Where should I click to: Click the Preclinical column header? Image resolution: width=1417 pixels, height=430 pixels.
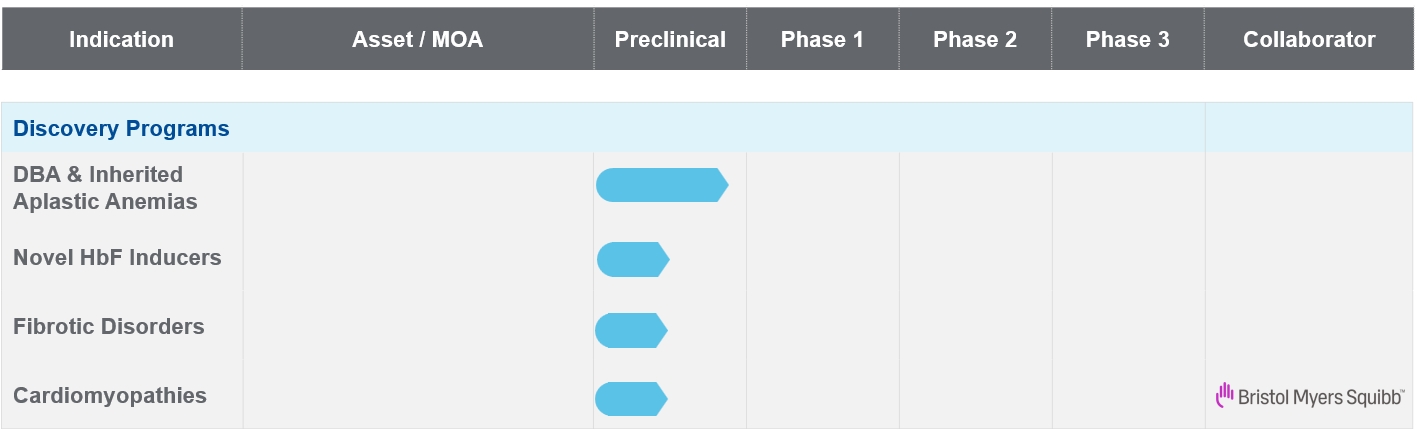[670, 40]
